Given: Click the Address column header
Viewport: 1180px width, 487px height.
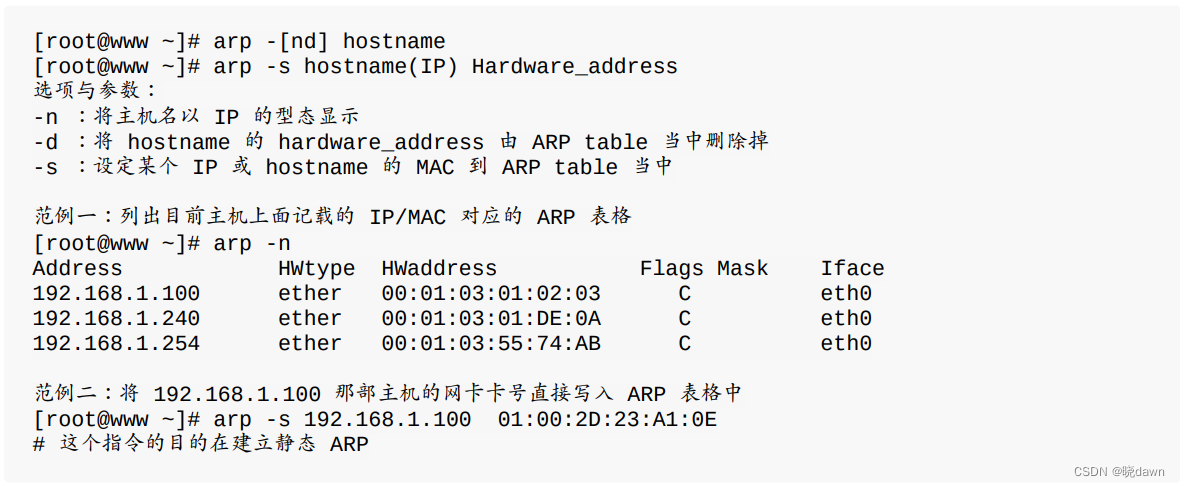Looking at the screenshot, I should pyautogui.click(x=78, y=268).
